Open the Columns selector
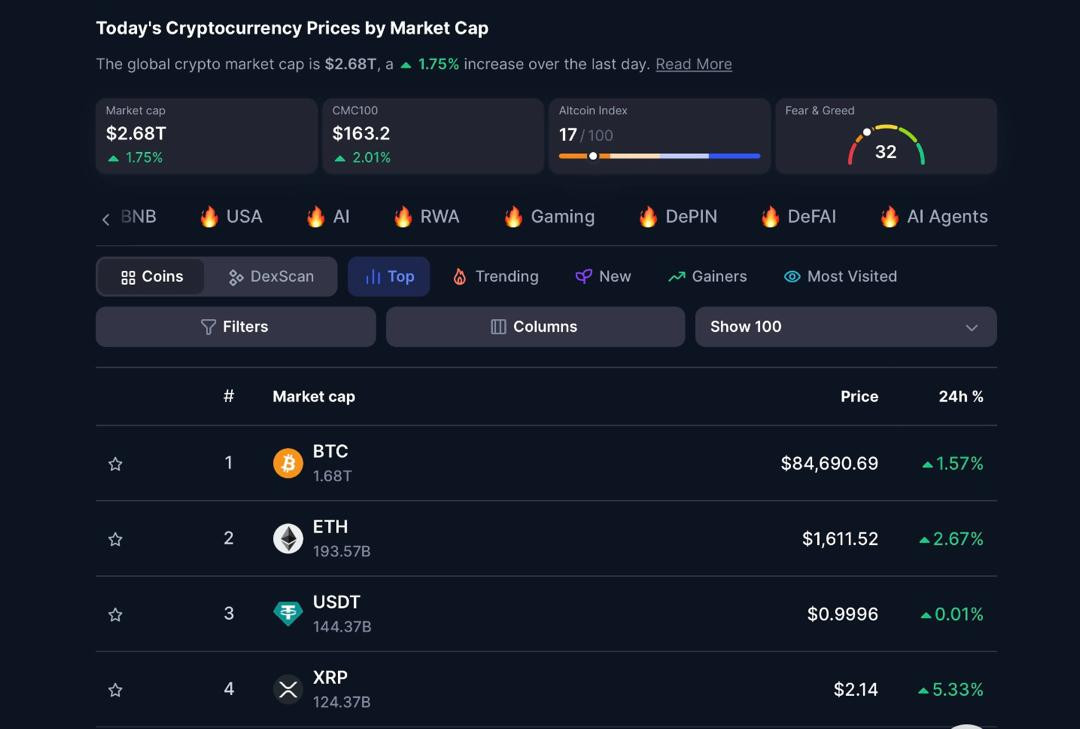 coord(534,327)
